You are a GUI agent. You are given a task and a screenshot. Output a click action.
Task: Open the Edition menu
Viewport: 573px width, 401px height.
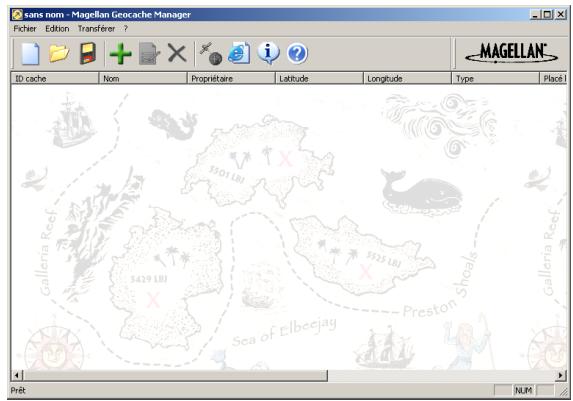click(x=57, y=29)
